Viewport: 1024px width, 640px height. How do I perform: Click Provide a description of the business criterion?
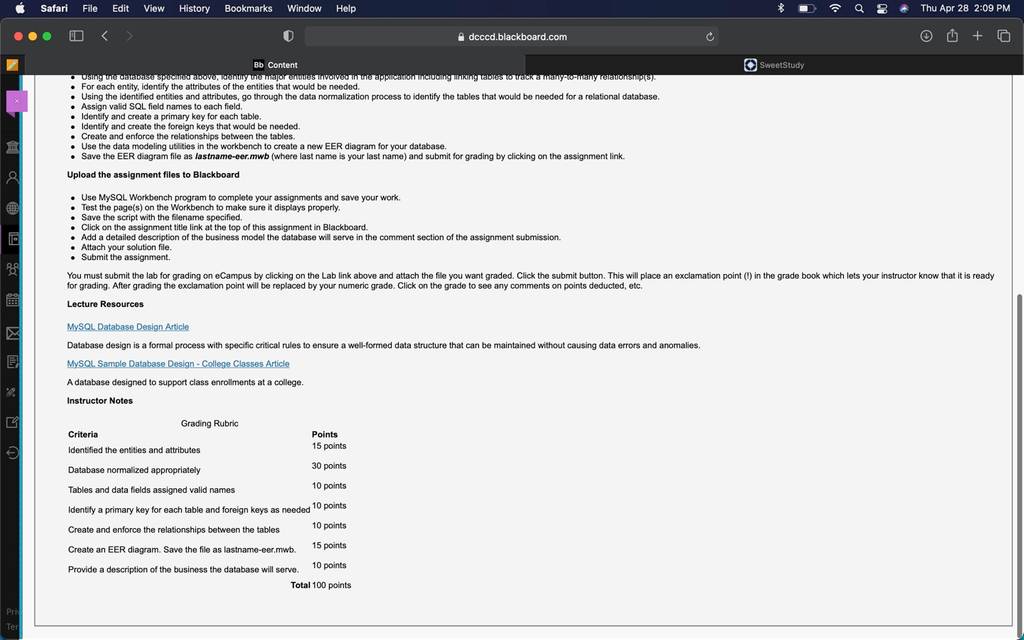(184, 569)
